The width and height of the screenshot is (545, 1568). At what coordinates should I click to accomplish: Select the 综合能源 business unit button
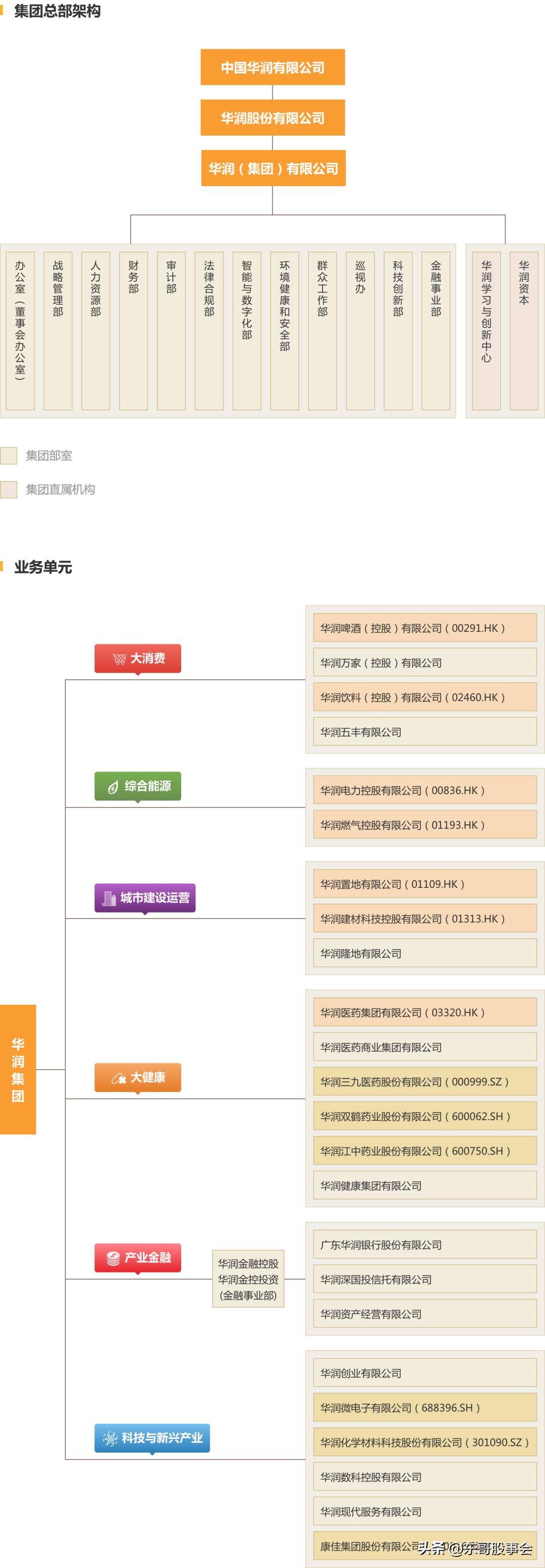point(138,786)
